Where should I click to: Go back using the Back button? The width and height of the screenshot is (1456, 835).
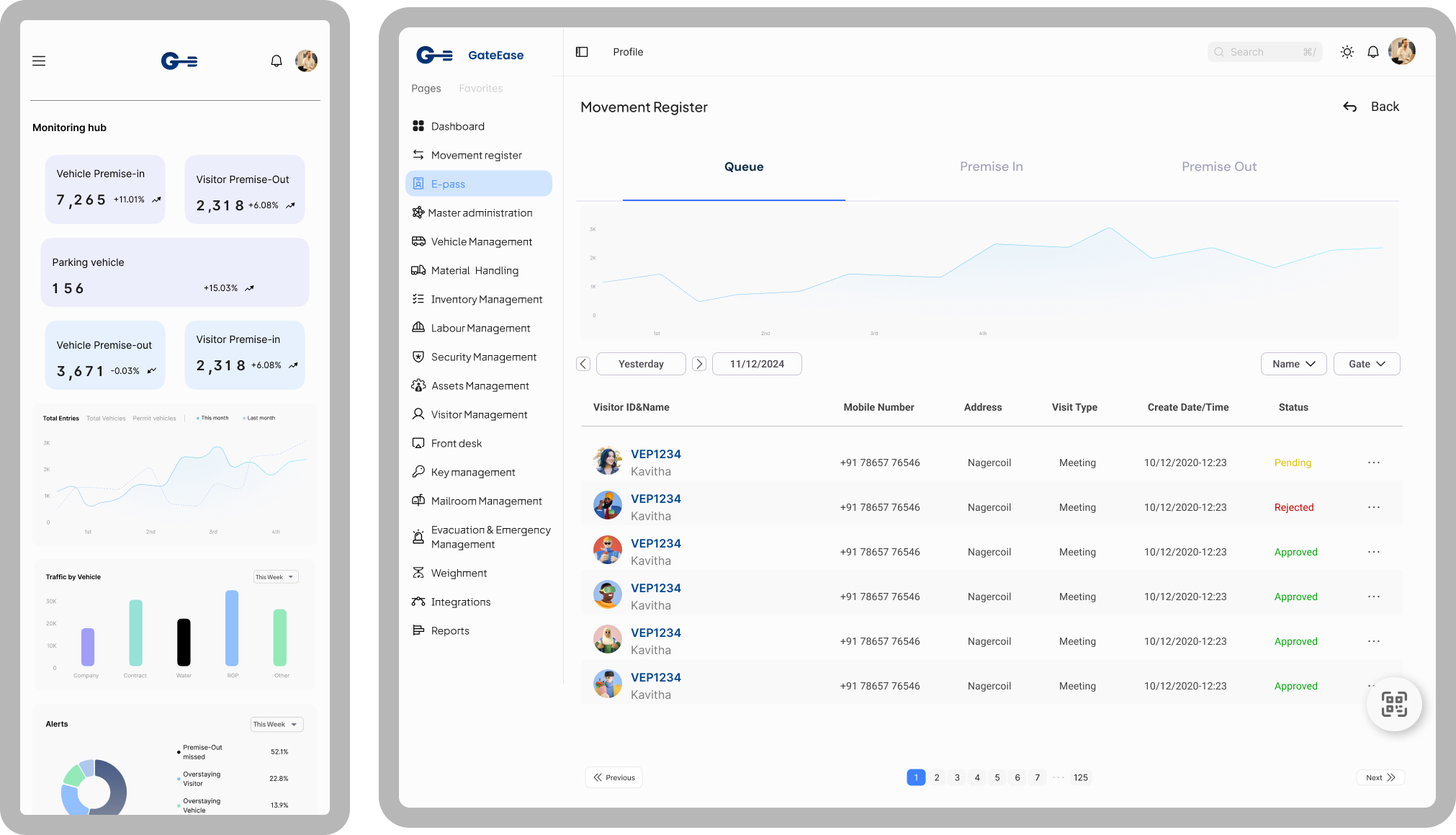click(x=1370, y=107)
